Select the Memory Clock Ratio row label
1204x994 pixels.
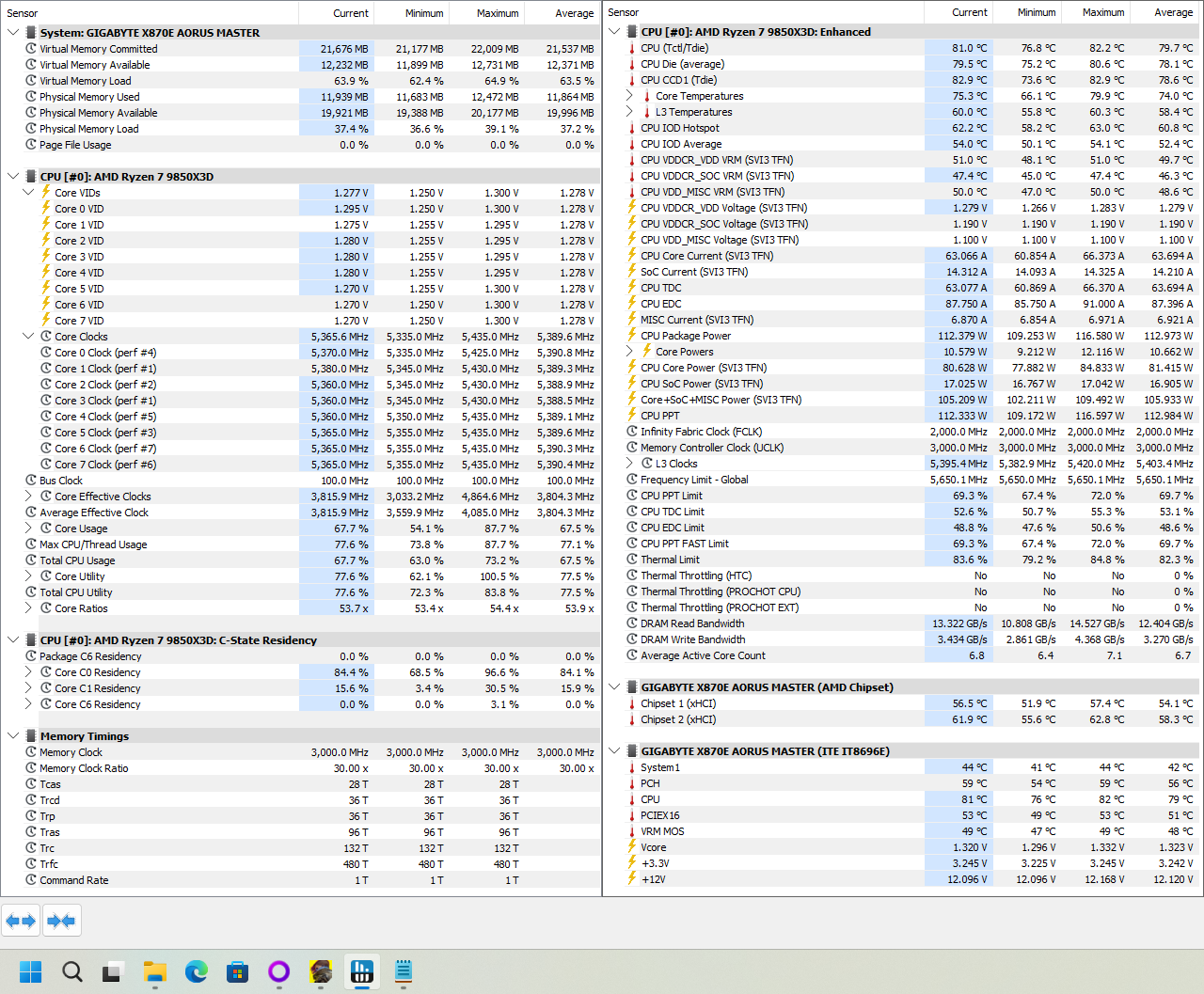click(84, 768)
